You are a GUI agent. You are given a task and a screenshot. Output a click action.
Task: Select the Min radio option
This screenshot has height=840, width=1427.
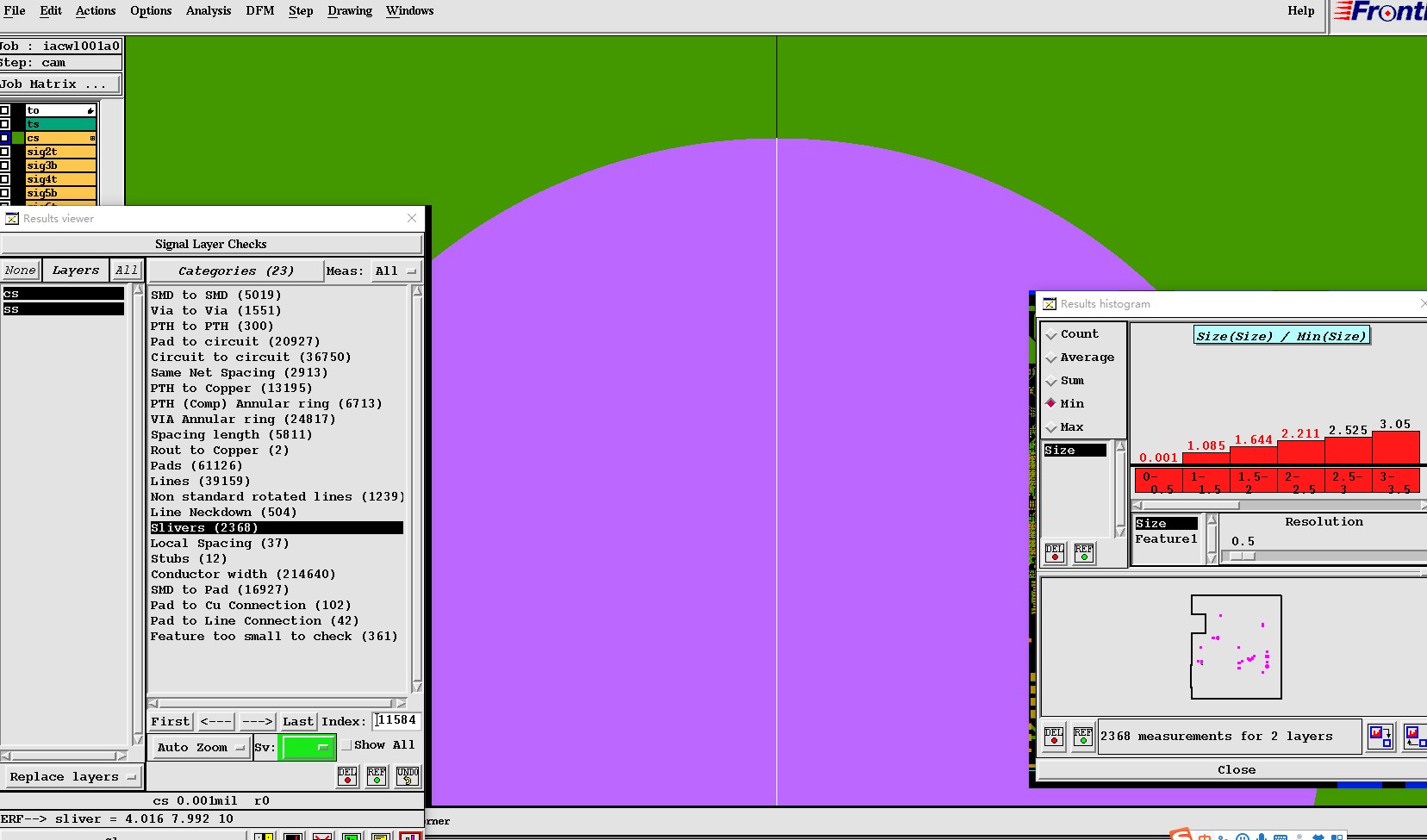[1051, 403]
